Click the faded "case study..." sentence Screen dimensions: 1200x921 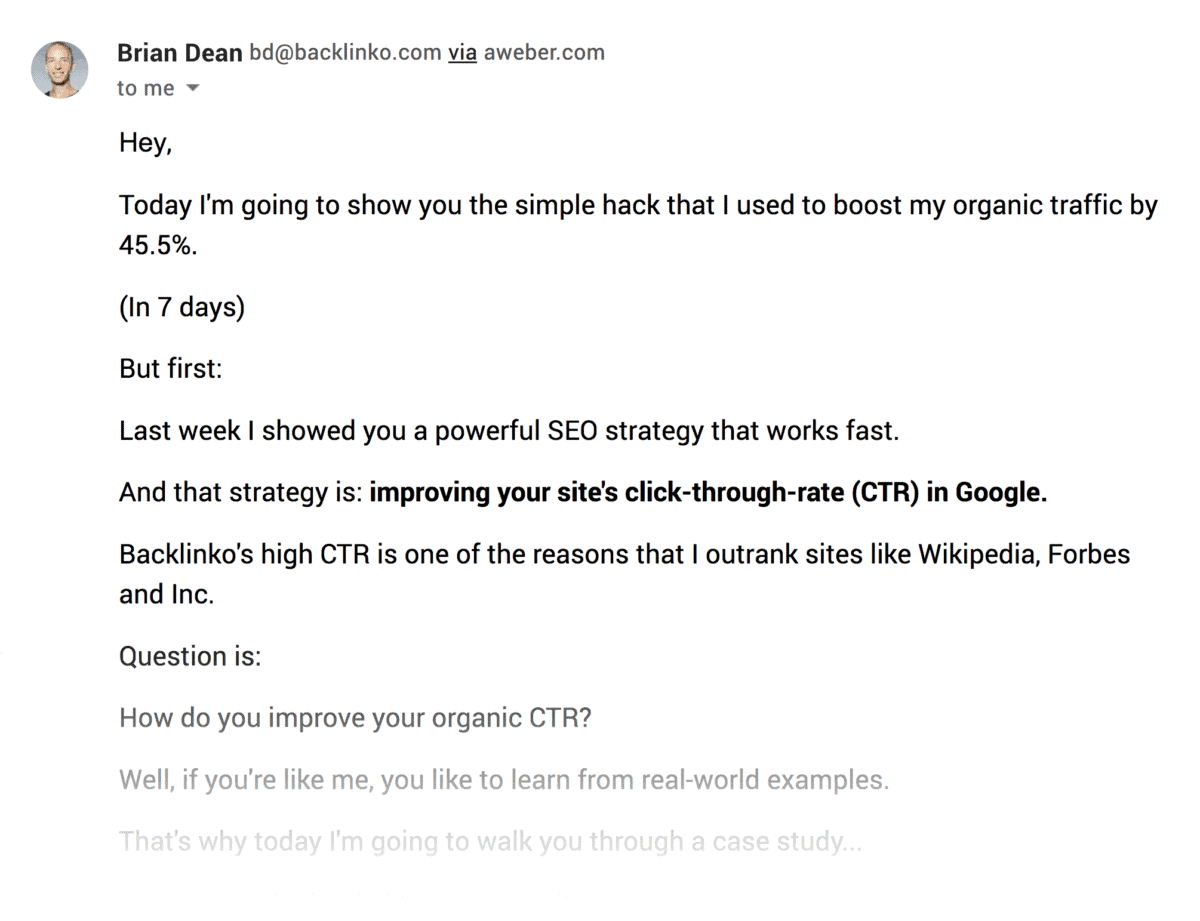[x=490, y=842]
